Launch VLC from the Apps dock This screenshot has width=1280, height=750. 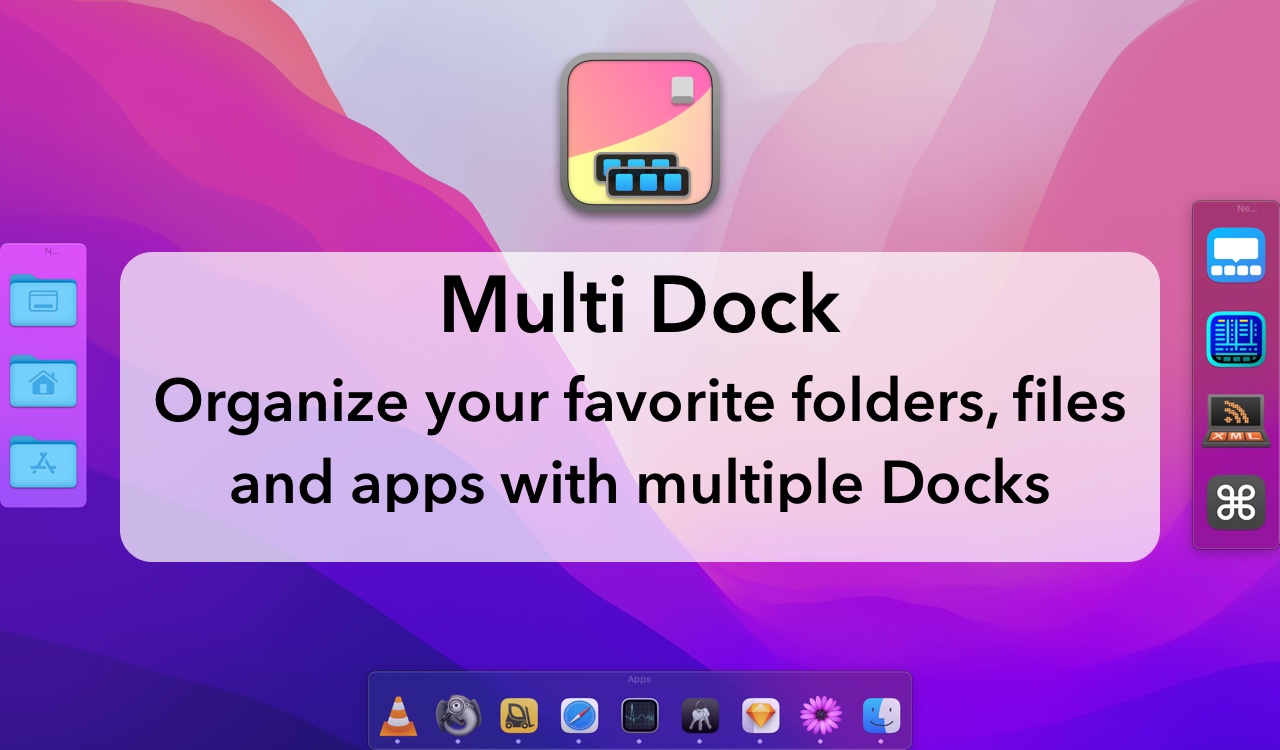pos(400,716)
